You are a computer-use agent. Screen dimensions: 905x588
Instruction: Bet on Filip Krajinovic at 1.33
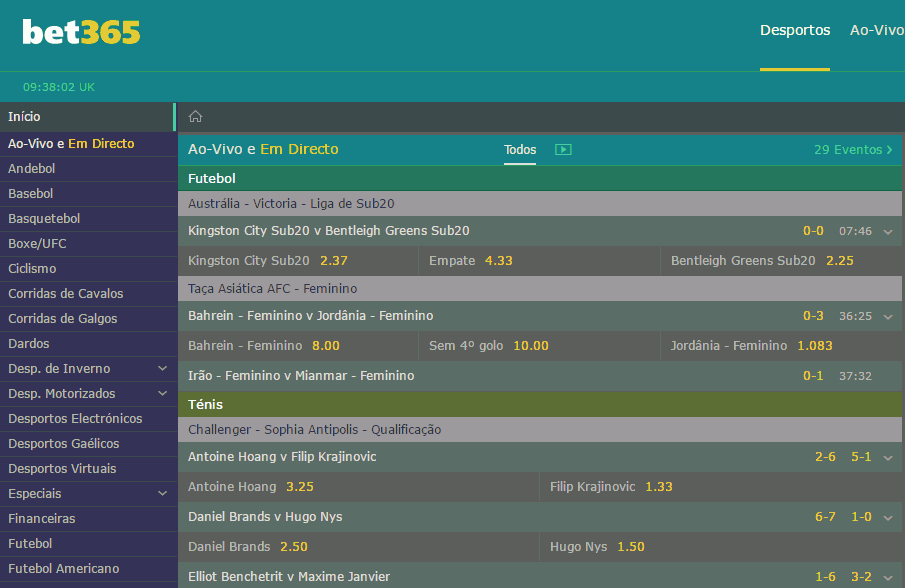tap(721, 486)
